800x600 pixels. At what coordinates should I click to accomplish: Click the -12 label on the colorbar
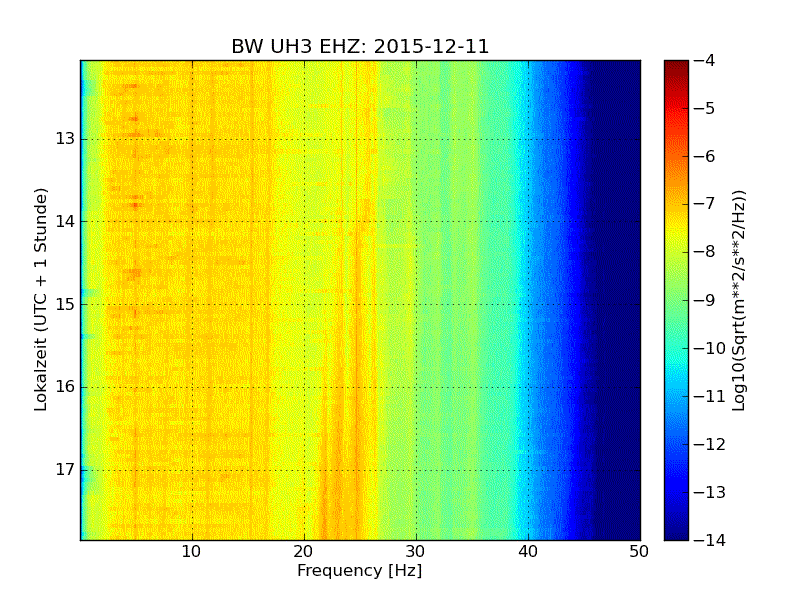[x=710, y=444]
